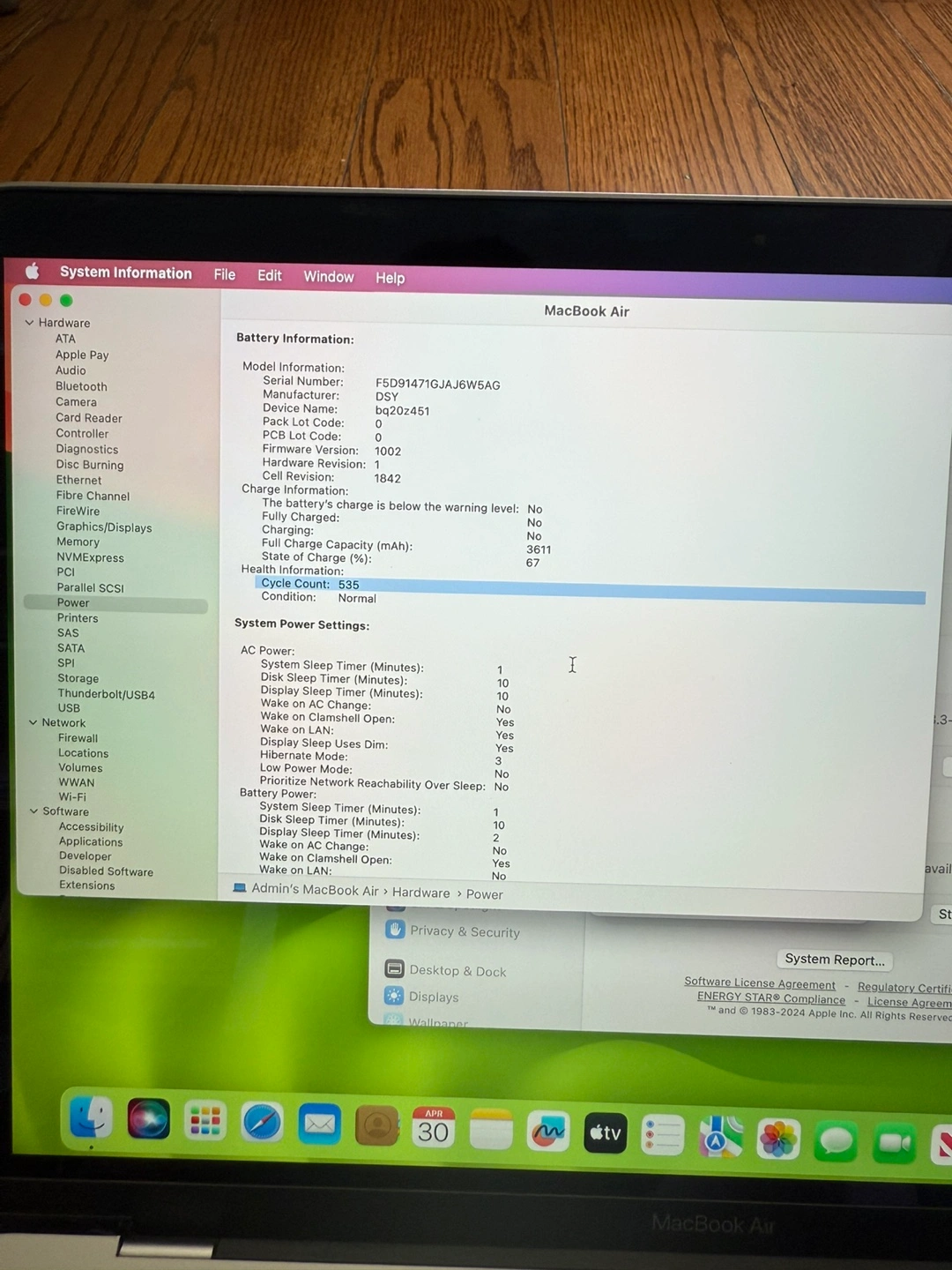Open the Messages app icon
The height and width of the screenshot is (1270, 952).
click(836, 1141)
